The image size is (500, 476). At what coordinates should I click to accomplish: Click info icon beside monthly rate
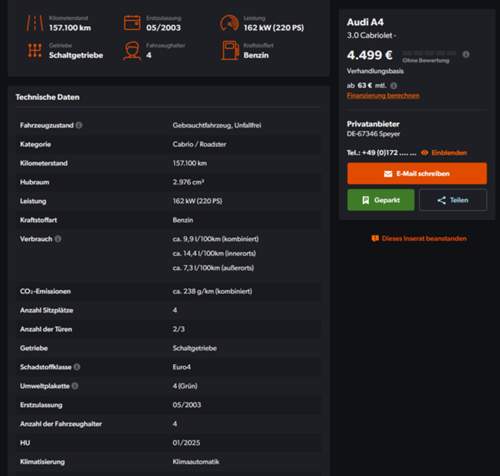pos(394,86)
